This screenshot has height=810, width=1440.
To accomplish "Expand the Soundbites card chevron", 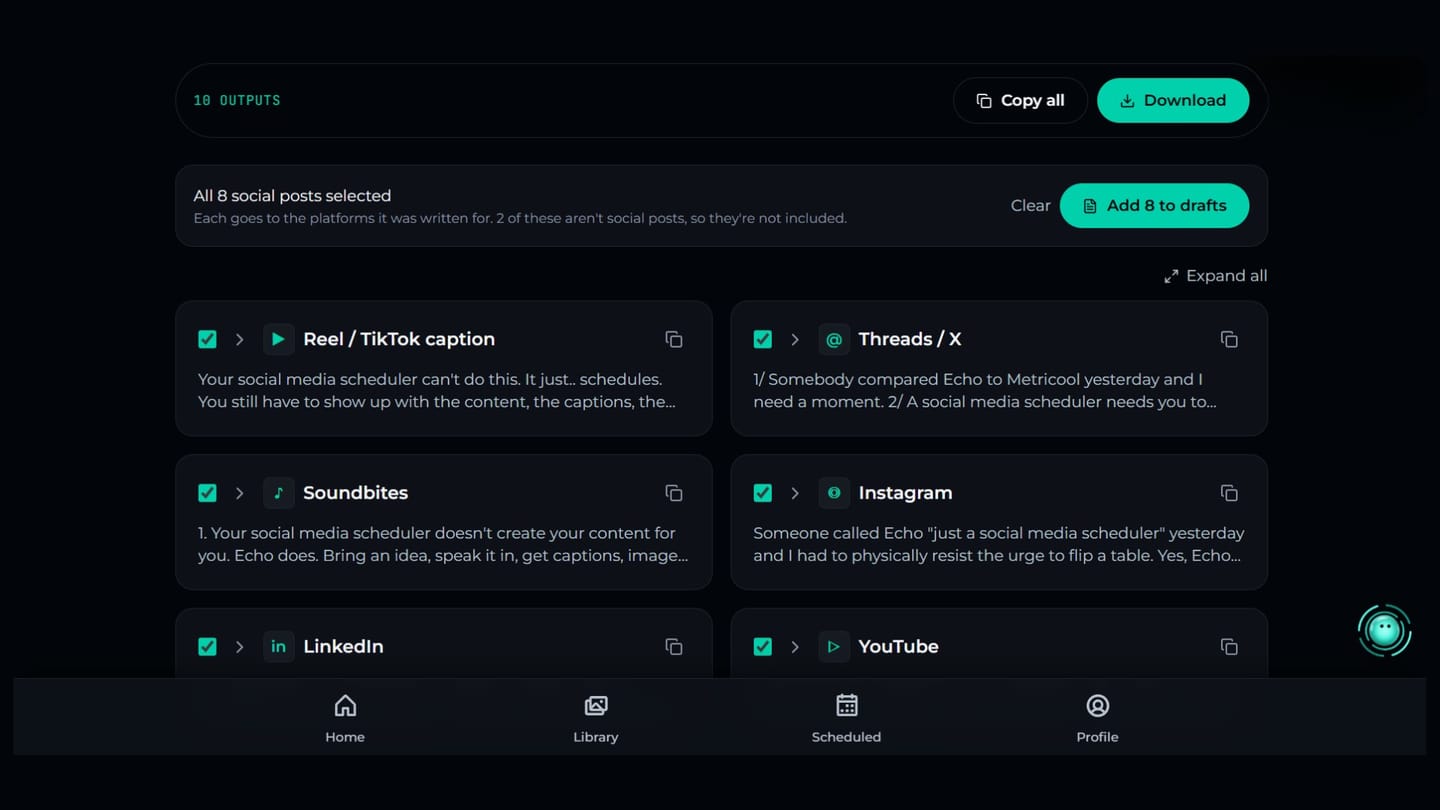I will (x=240, y=493).
